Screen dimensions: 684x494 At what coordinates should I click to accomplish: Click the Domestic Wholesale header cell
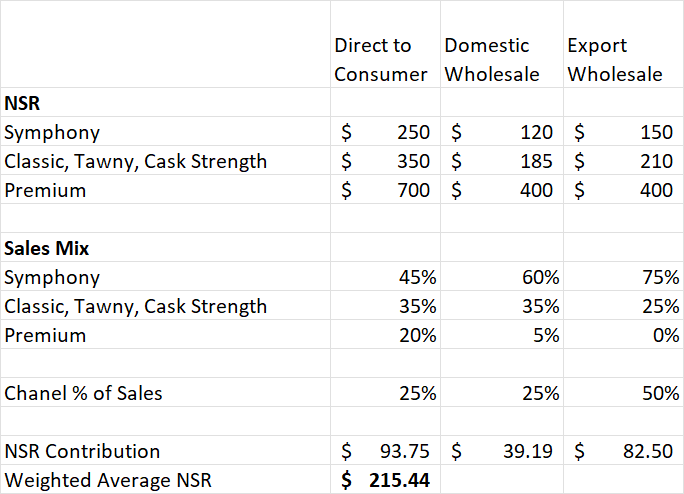click(x=498, y=60)
